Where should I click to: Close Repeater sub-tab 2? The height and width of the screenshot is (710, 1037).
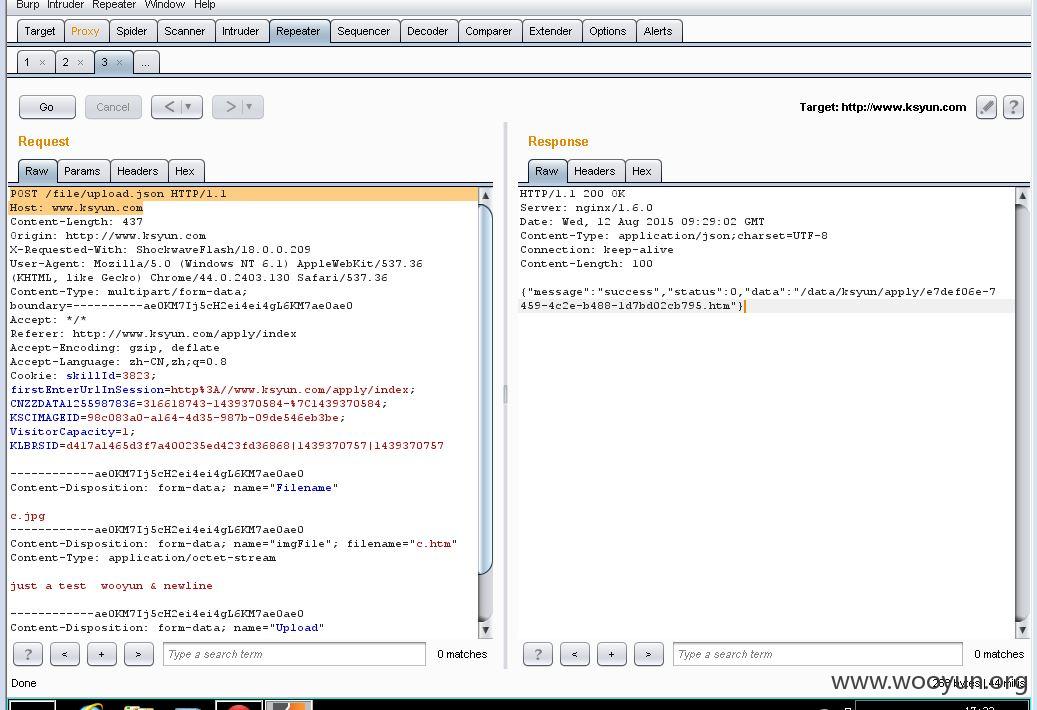click(x=81, y=63)
